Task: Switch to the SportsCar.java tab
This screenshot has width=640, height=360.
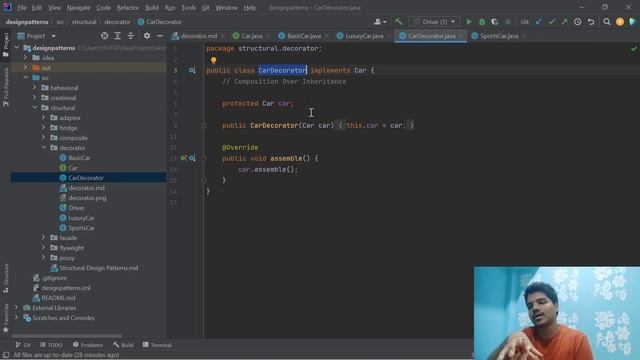Action: [x=499, y=36]
